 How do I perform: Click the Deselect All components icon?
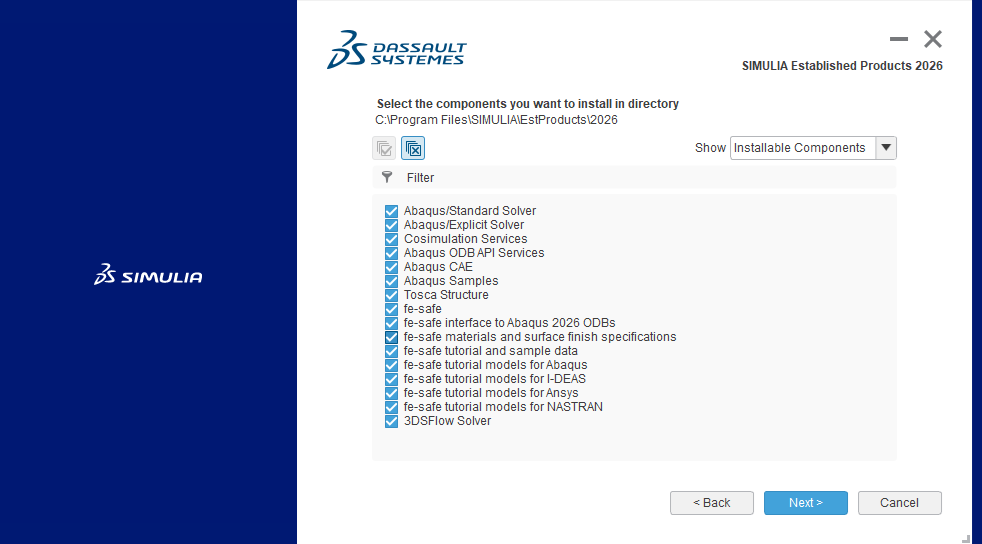coord(413,148)
